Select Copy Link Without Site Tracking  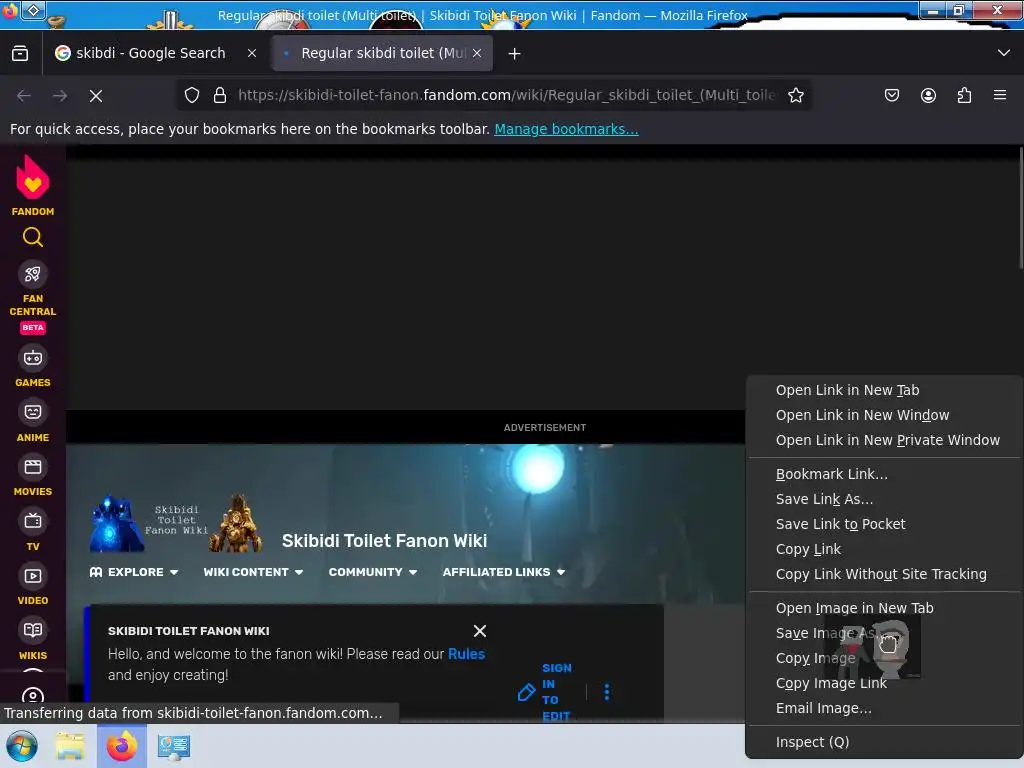click(x=883, y=574)
